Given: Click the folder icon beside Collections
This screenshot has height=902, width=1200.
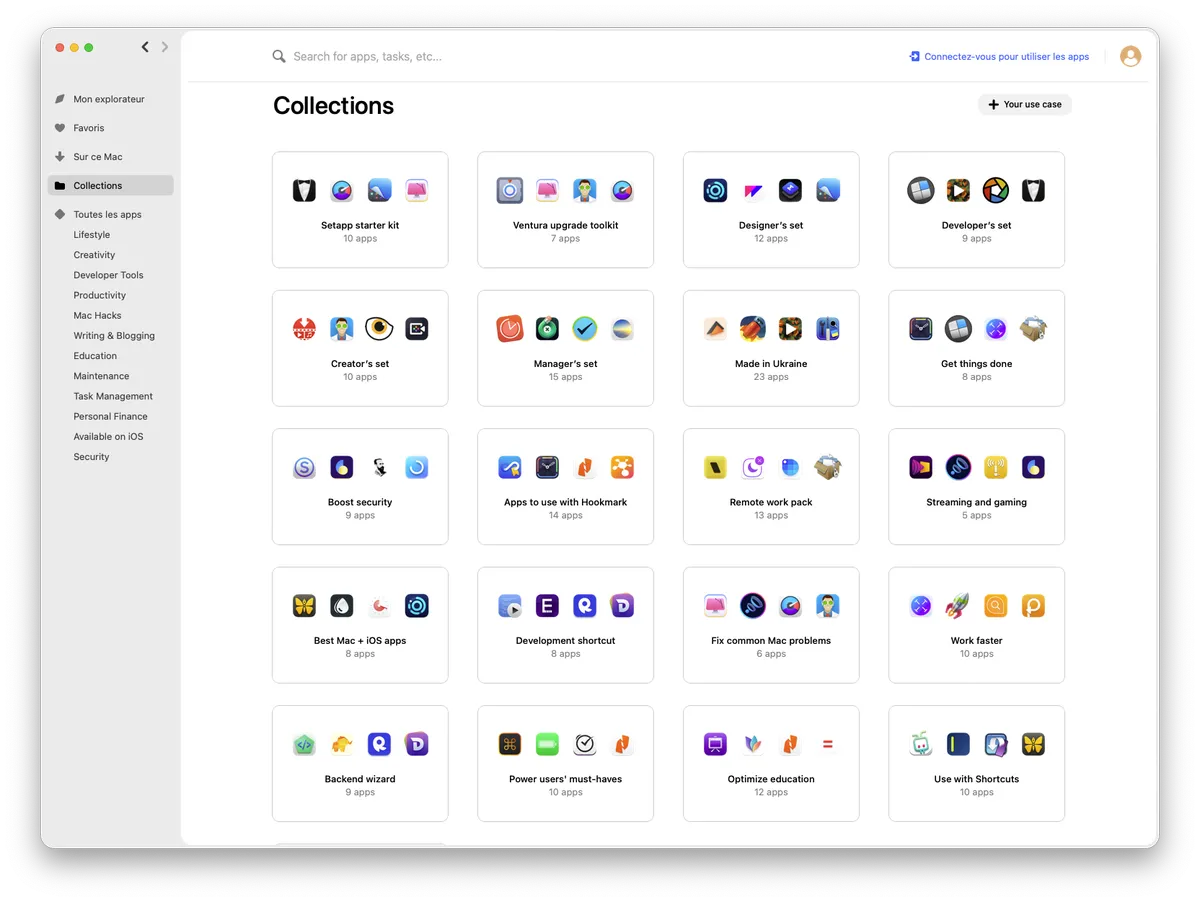Looking at the screenshot, I should point(60,186).
